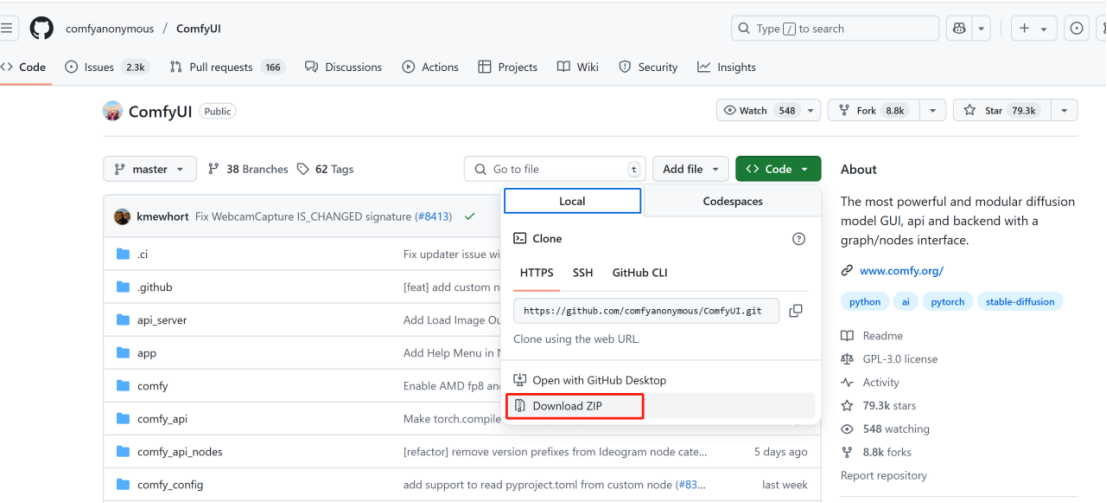This screenshot has width=1107, height=503.
Task: Open the ComfyUI repository breadcrumb link
Action: tap(198, 29)
